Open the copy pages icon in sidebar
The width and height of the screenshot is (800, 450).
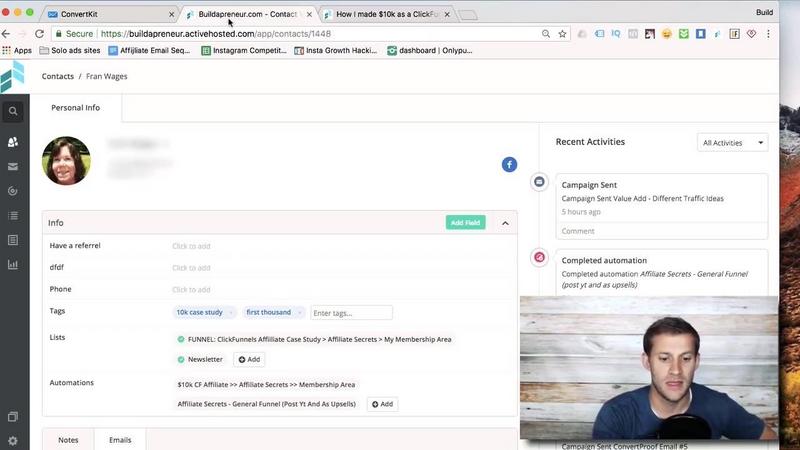click(13, 417)
